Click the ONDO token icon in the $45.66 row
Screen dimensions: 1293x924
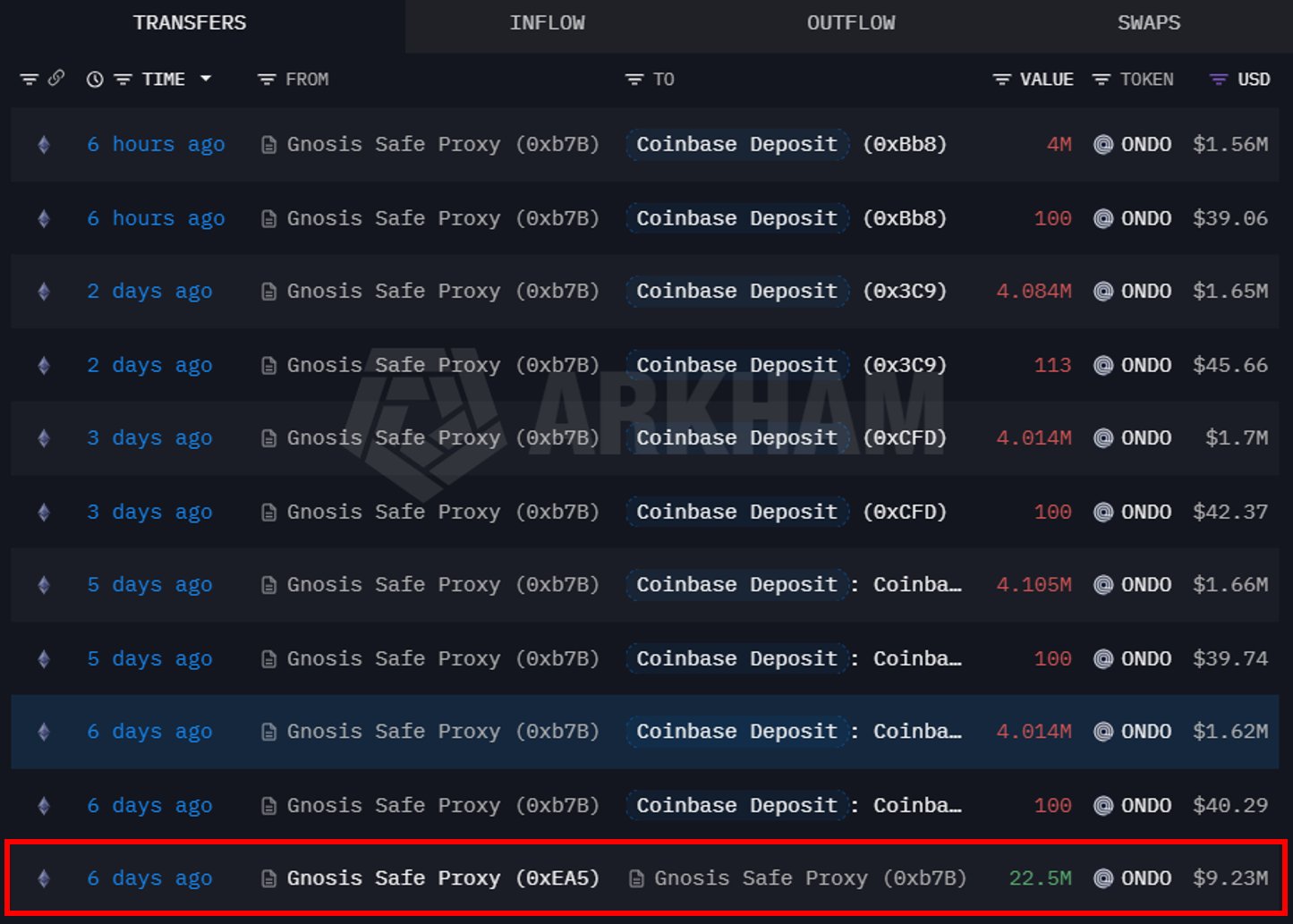[x=1104, y=366]
